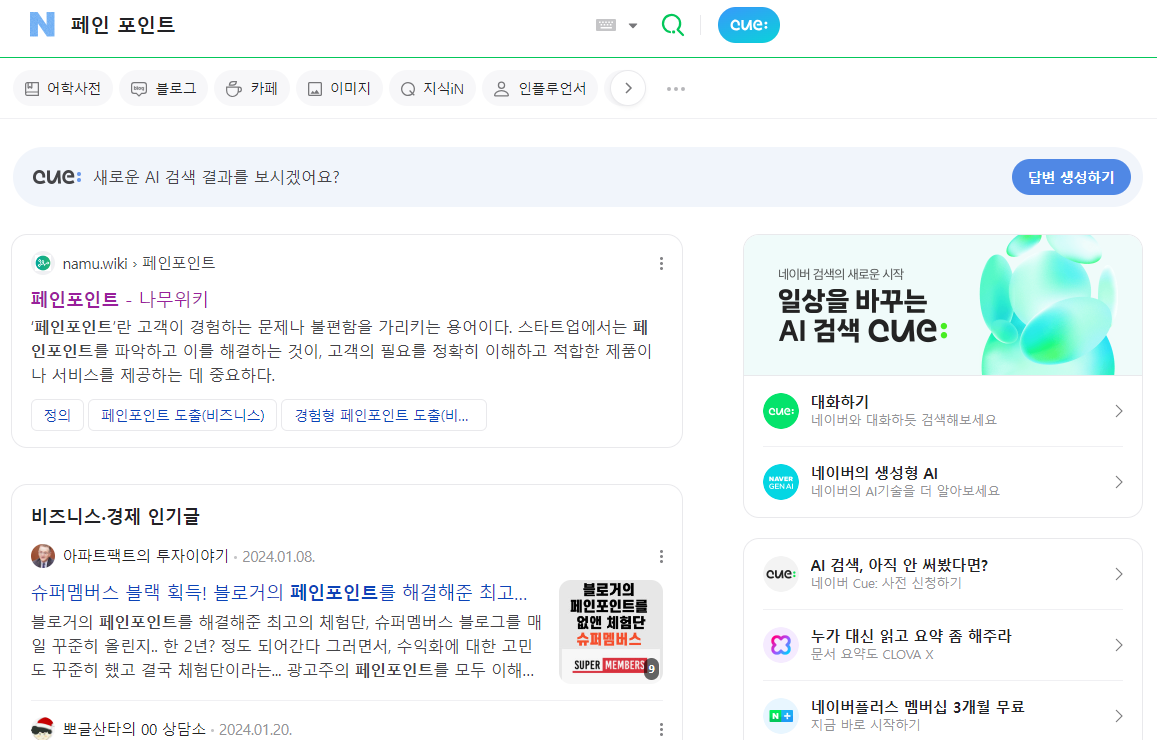Click the Naver N logo
This screenshot has height=740, width=1157.
click(x=42, y=24)
